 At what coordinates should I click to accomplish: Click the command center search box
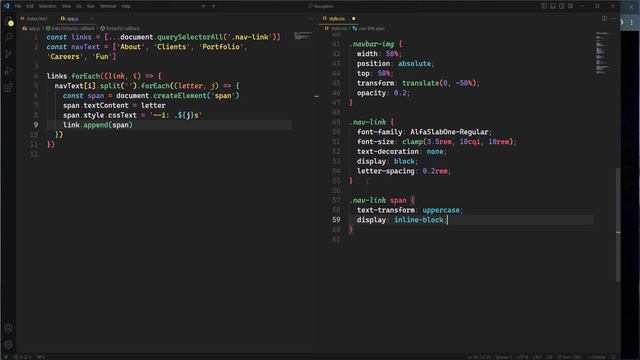pos(321,6)
